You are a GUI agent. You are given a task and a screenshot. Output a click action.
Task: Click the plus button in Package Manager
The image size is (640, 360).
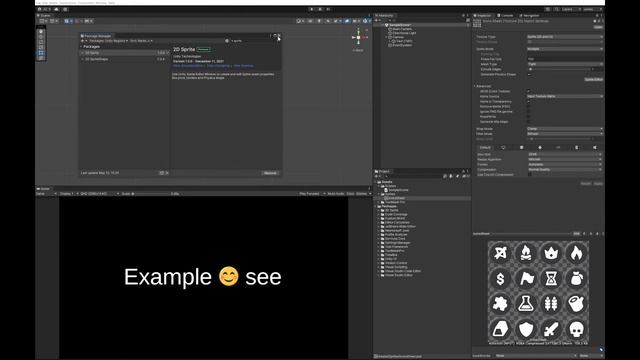point(83,41)
